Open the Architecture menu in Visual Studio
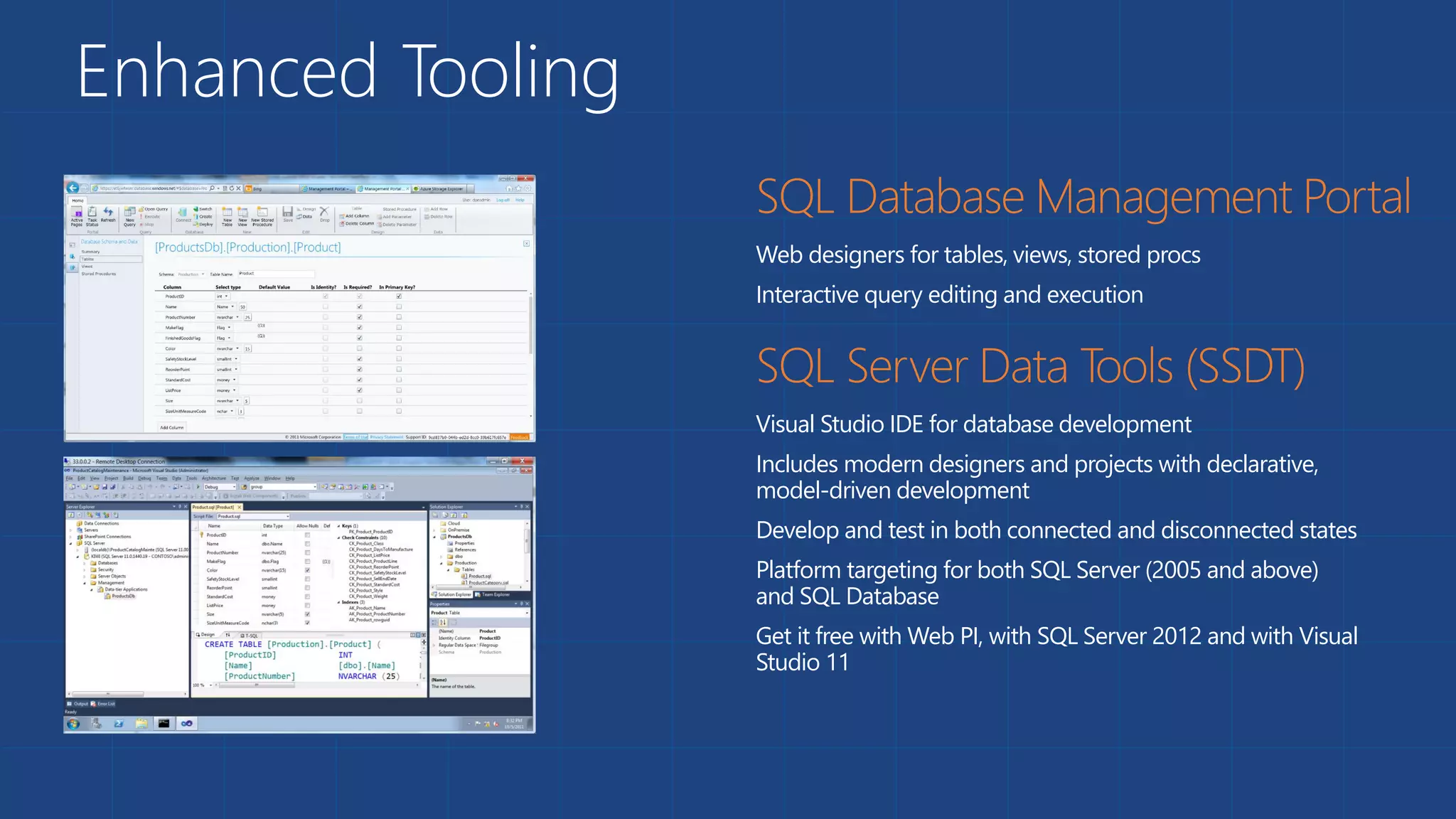 coord(214,478)
